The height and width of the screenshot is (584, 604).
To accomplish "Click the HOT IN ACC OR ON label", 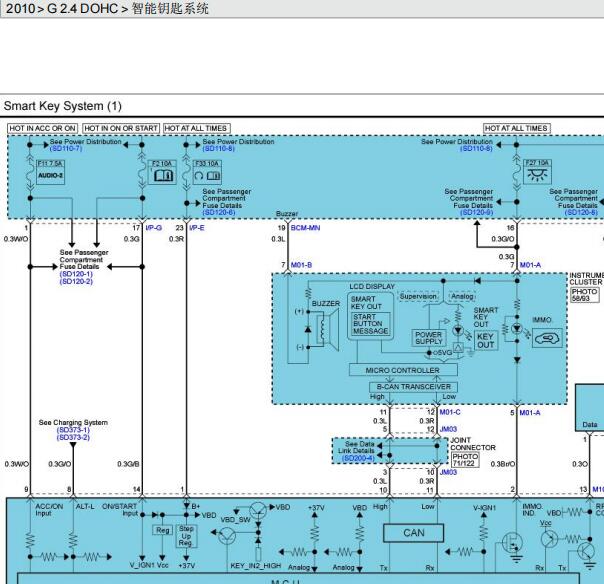I will pos(42,128).
